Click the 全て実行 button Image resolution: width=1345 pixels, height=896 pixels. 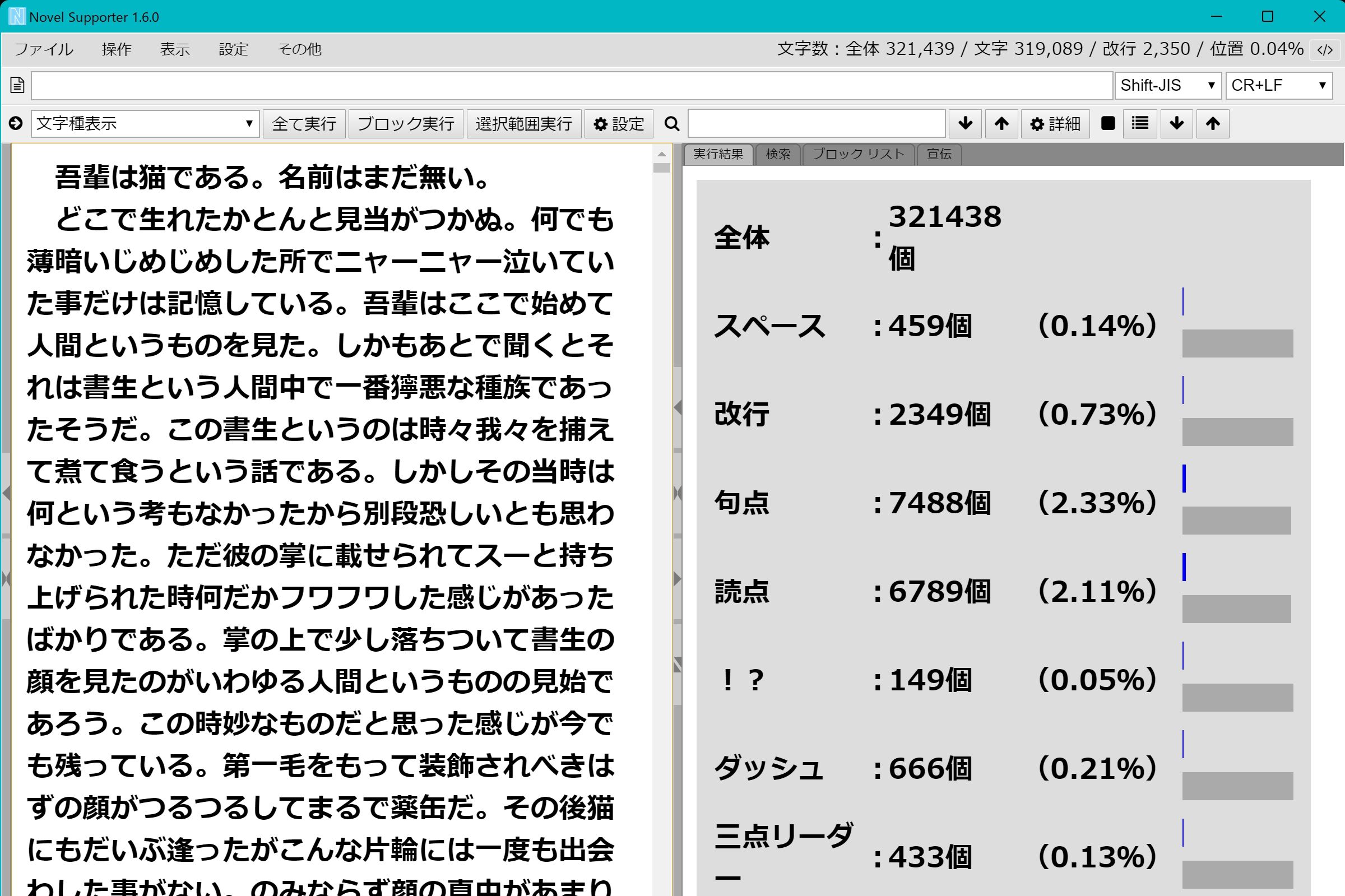coord(304,123)
